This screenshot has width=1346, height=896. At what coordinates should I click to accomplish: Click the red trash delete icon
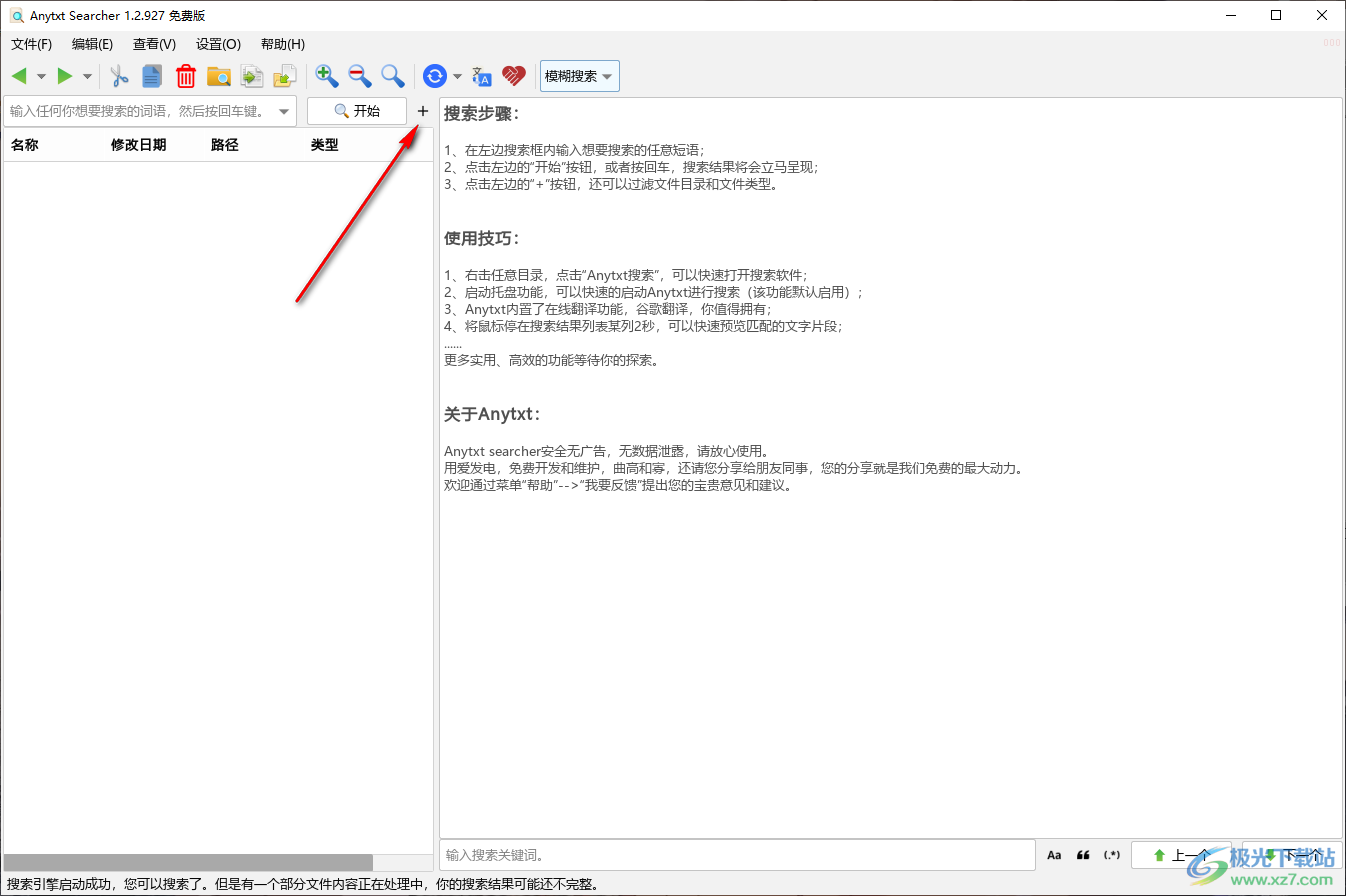pos(186,76)
